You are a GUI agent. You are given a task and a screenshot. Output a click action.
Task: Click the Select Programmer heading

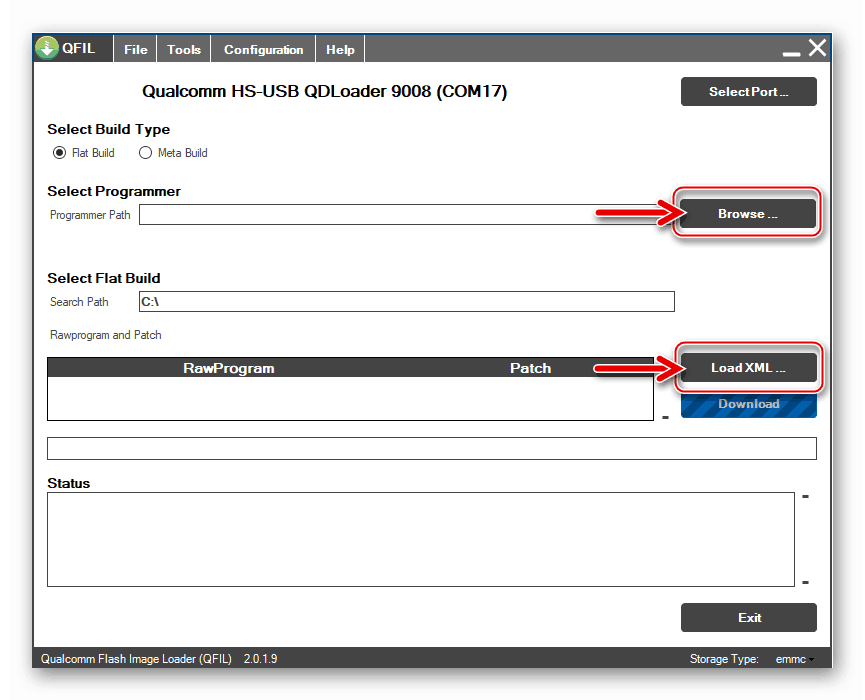coord(114,191)
